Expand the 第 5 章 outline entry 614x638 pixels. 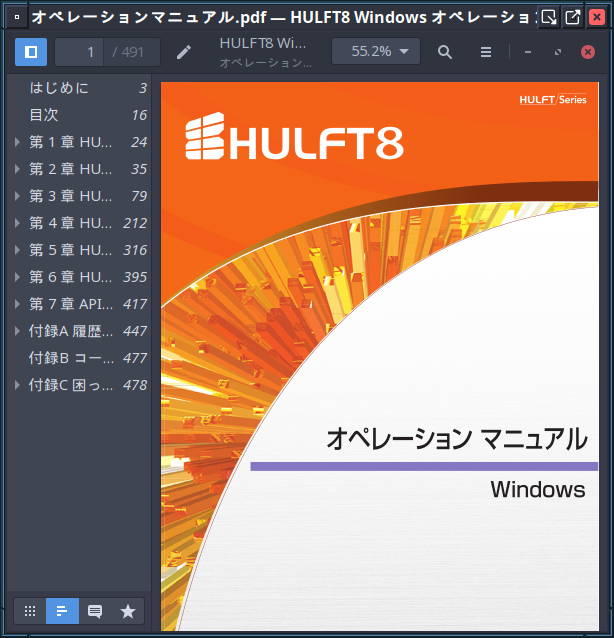pos(17,250)
